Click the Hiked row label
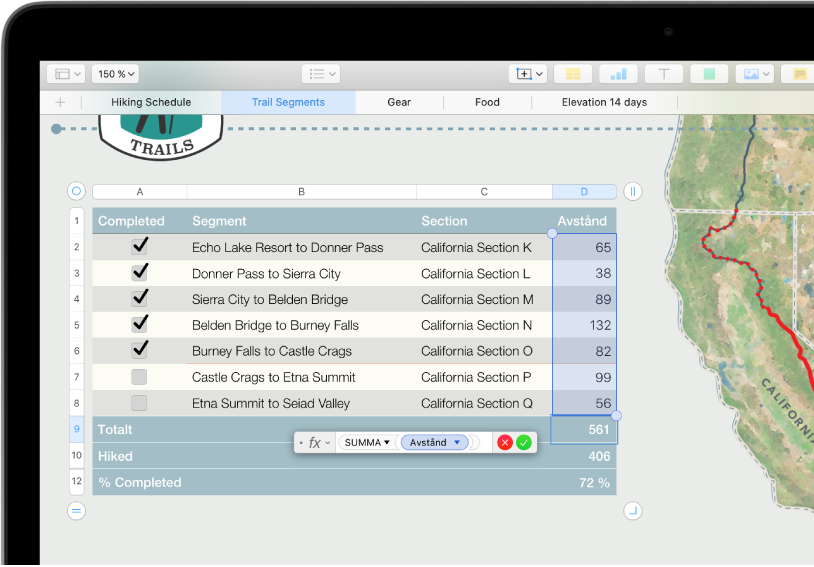The height and width of the screenshot is (567, 814). (x=115, y=456)
